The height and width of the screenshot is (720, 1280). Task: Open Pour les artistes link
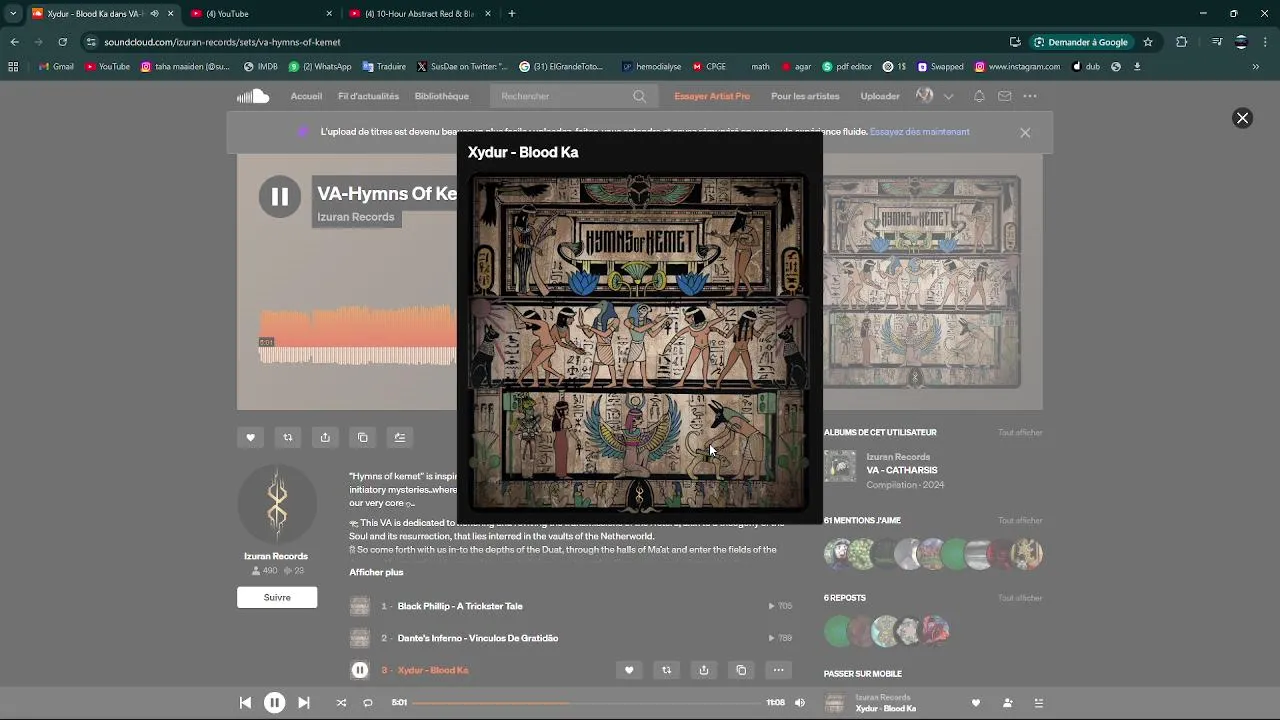point(805,96)
